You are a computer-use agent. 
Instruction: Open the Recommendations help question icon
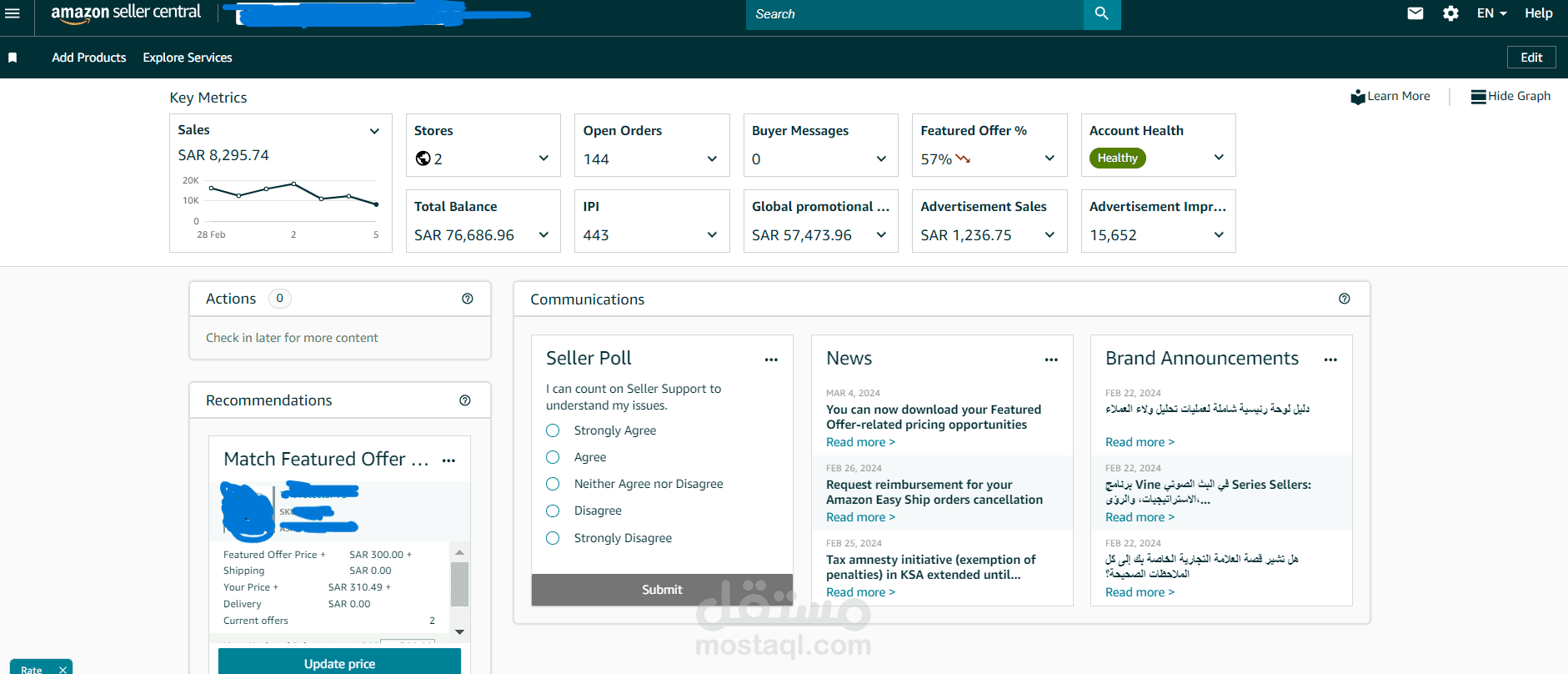pyautogui.click(x=465, y=400)
